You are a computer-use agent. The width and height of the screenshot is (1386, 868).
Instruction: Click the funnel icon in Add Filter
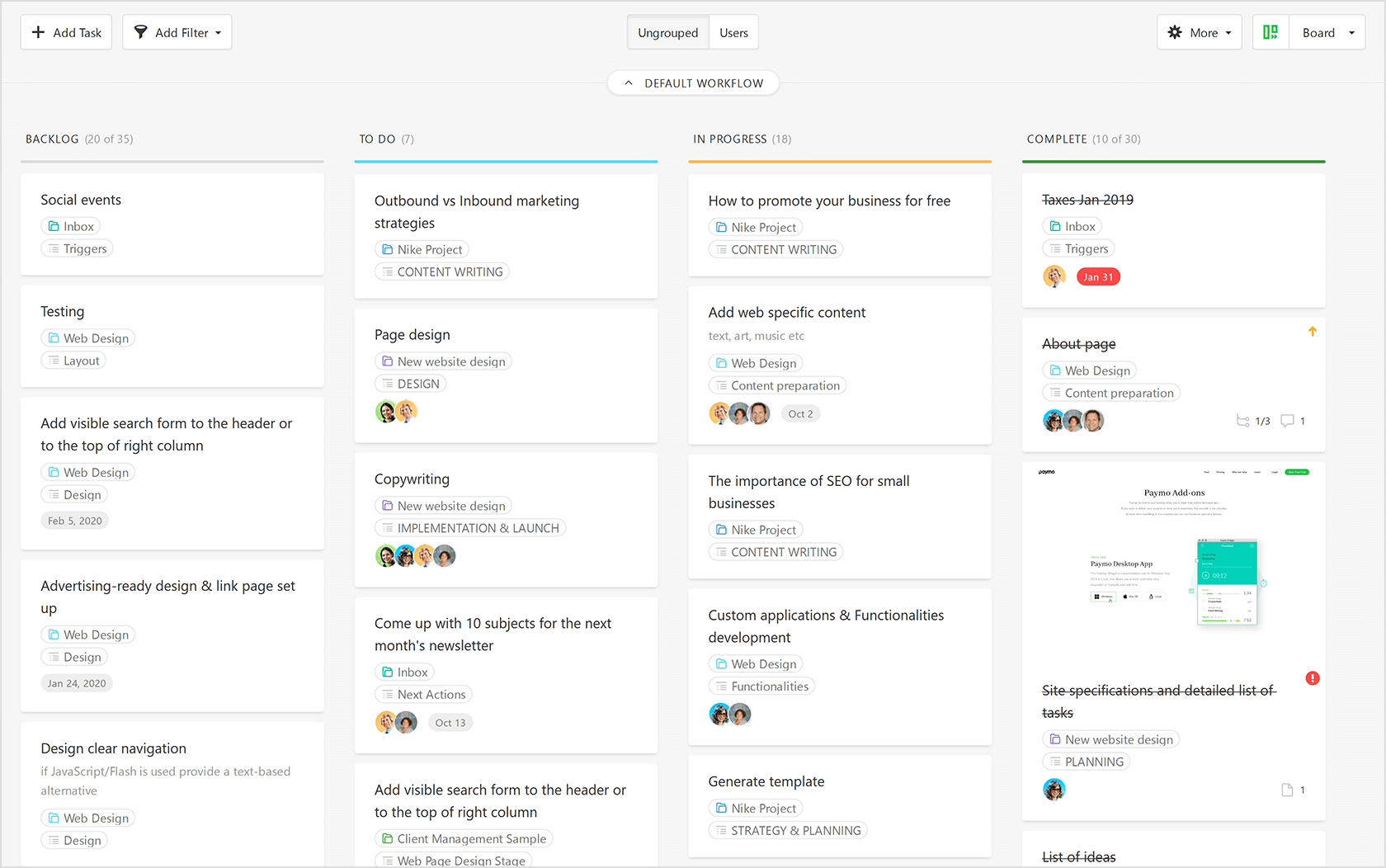pyautogui.click(x=141, y=31)
